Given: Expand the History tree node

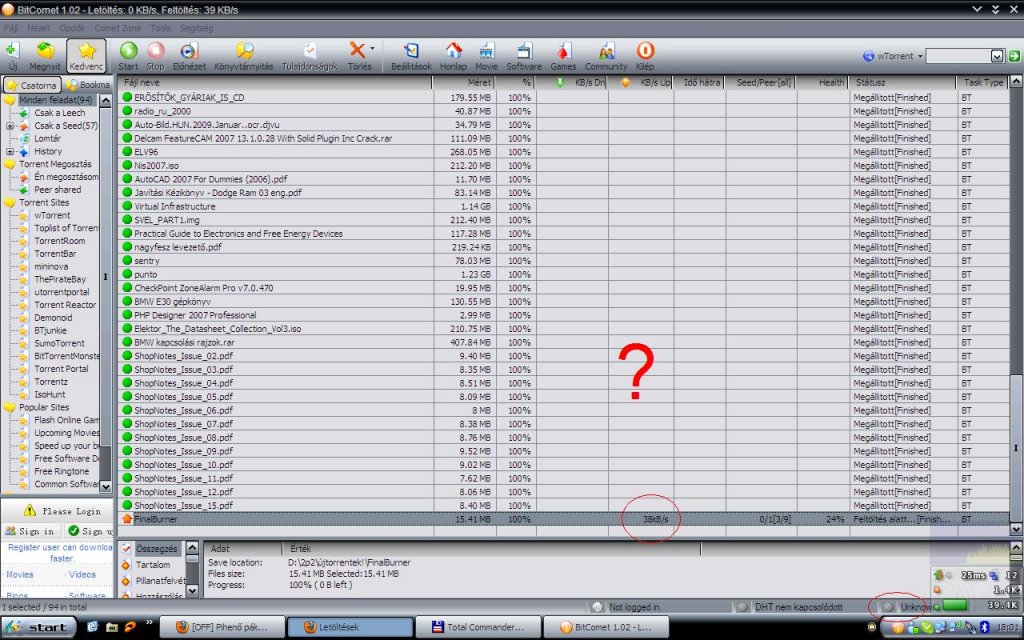Looking at the screenshot, I should (x=10, y=151).
